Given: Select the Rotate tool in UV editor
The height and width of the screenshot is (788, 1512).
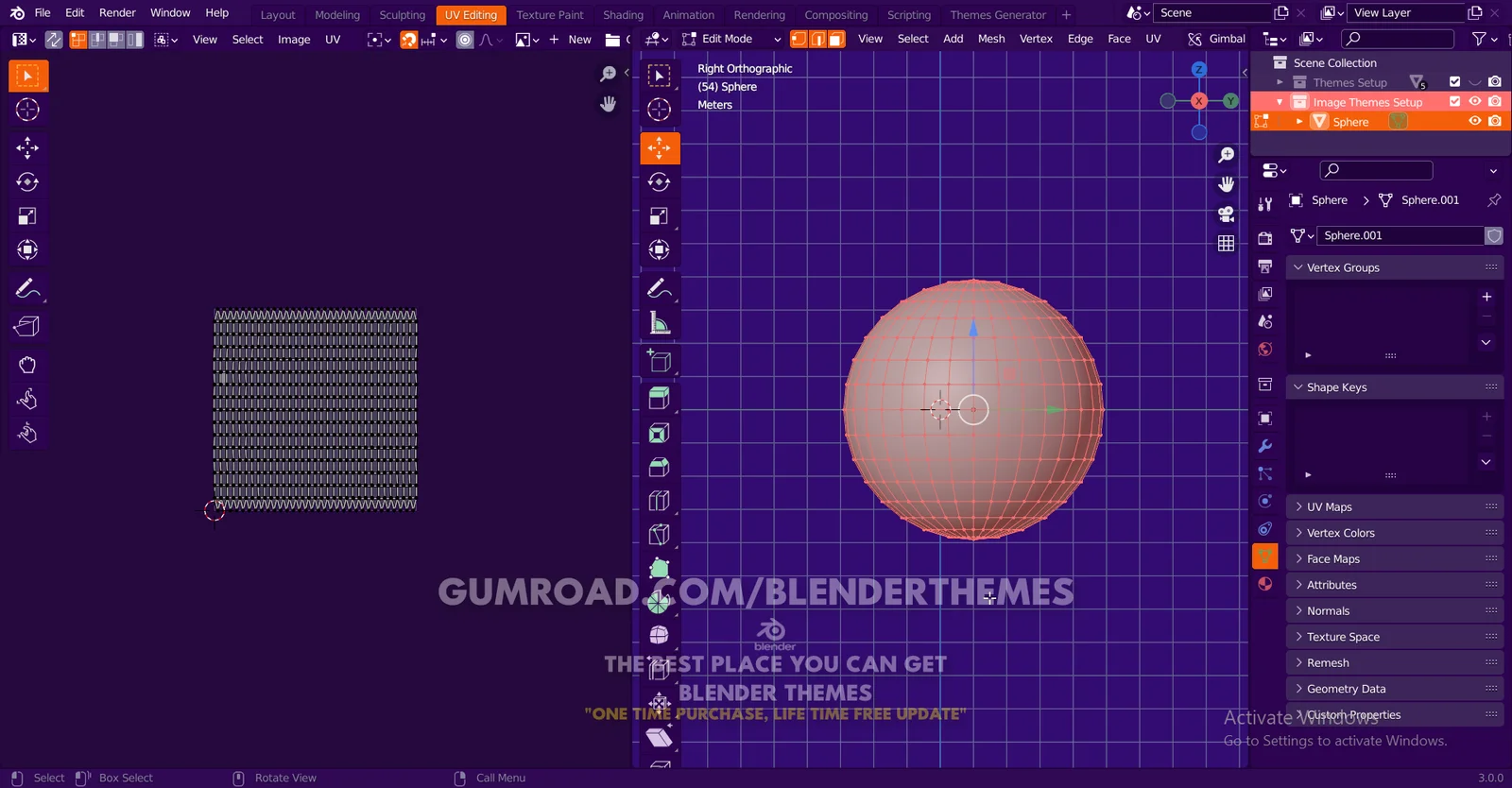Looking at the screenshot, I should point(27,181).
